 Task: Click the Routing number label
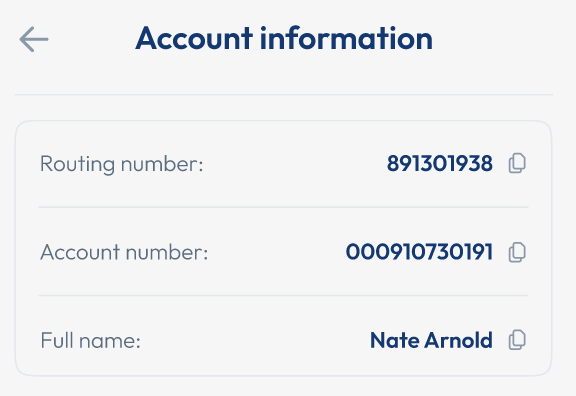121,164
